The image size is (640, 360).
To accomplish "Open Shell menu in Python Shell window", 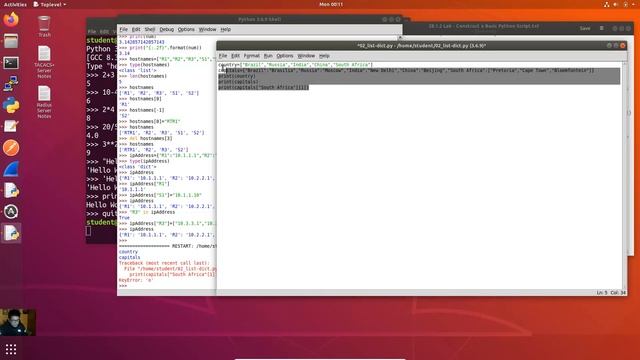I will (x=150, y=29).
